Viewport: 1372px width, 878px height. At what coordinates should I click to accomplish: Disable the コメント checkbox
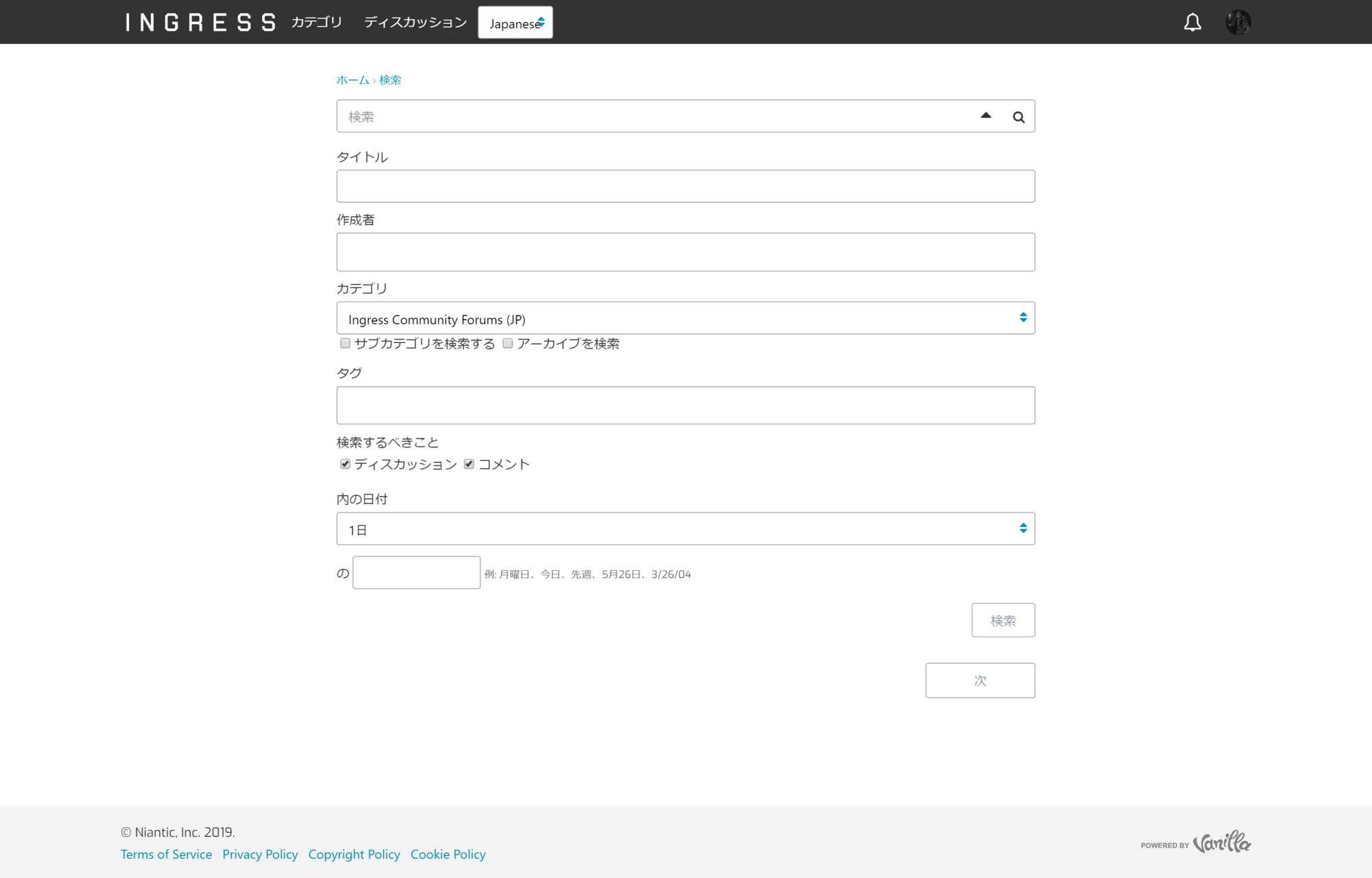(x=469, y=464)
